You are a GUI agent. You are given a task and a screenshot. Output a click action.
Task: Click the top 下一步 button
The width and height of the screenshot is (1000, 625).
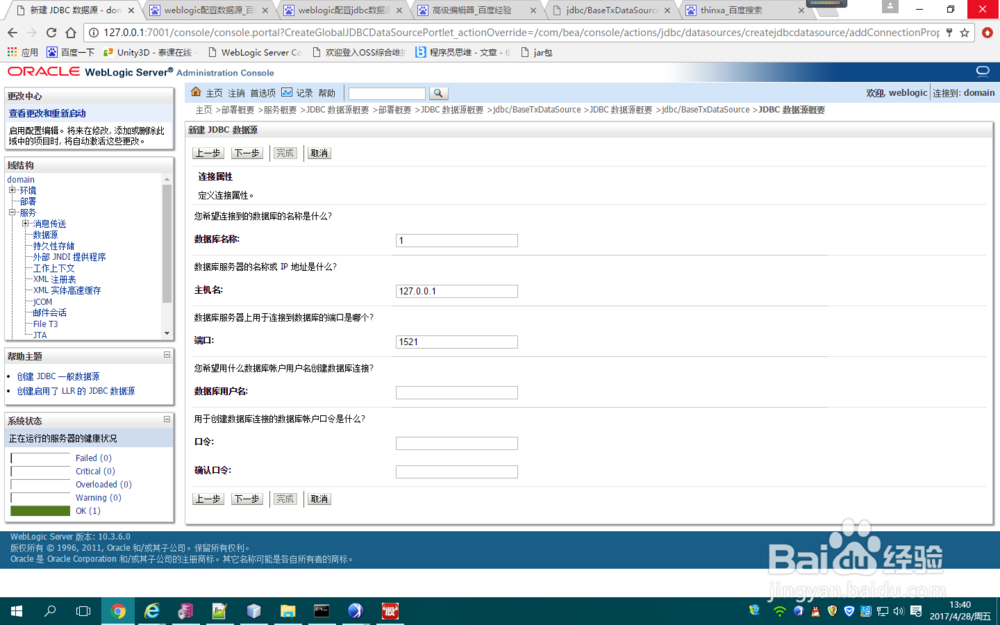pos(247,153)
